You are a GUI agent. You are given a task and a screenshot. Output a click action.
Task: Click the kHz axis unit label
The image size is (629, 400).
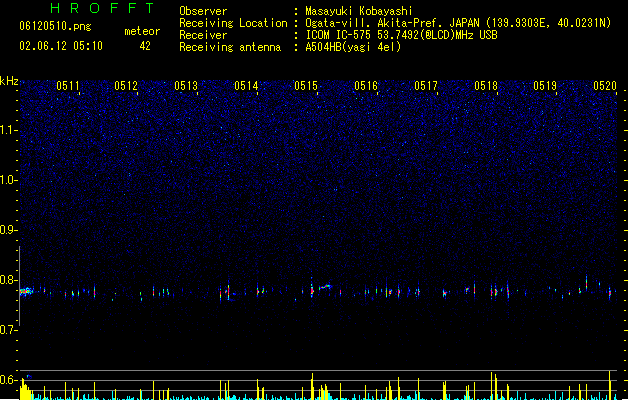click(x=9, y=81)
